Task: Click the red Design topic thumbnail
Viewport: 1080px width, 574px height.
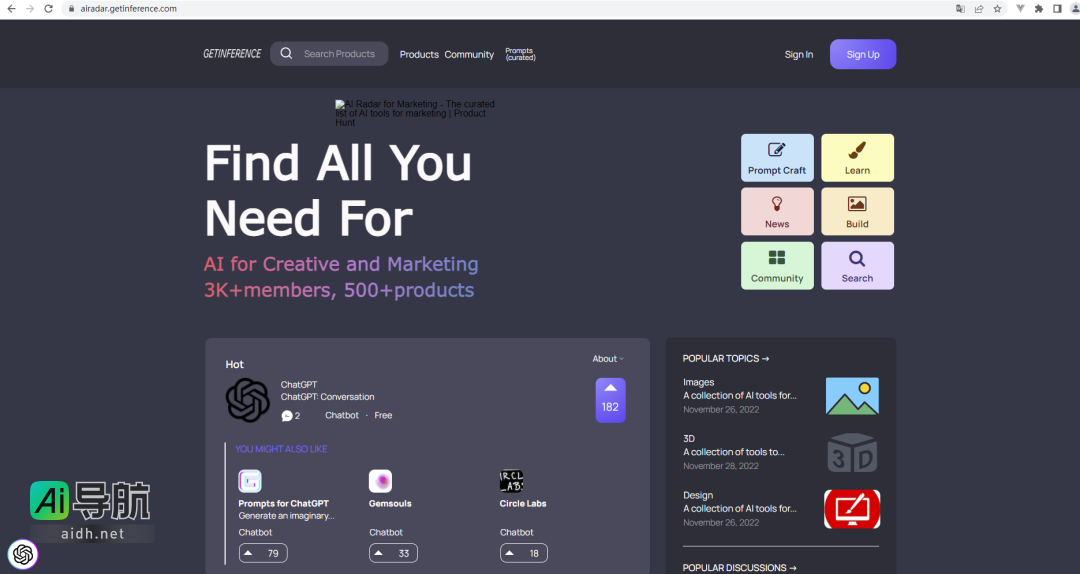Action: (x=852, y=509)
